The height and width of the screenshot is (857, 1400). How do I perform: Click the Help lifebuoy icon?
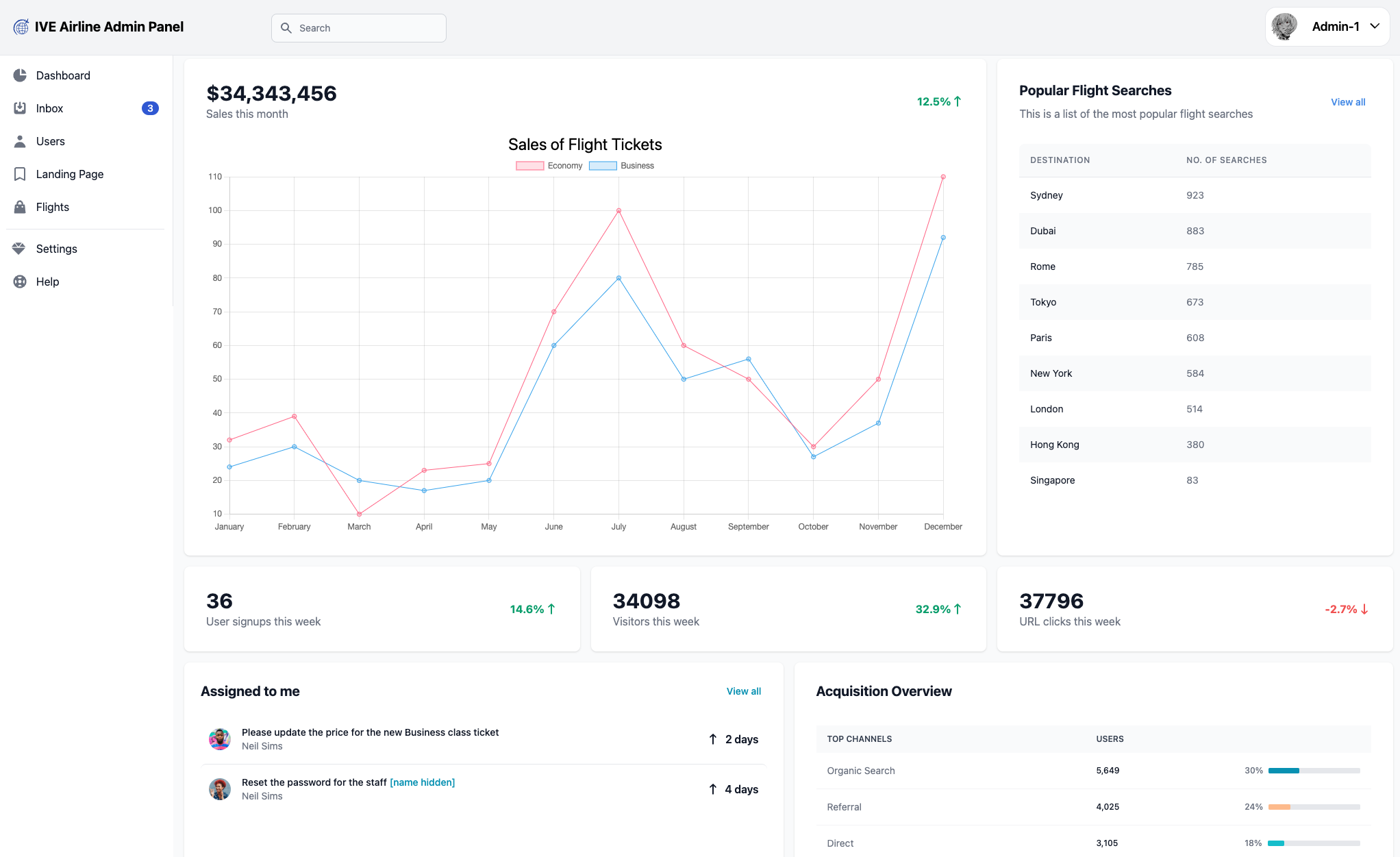20,282
